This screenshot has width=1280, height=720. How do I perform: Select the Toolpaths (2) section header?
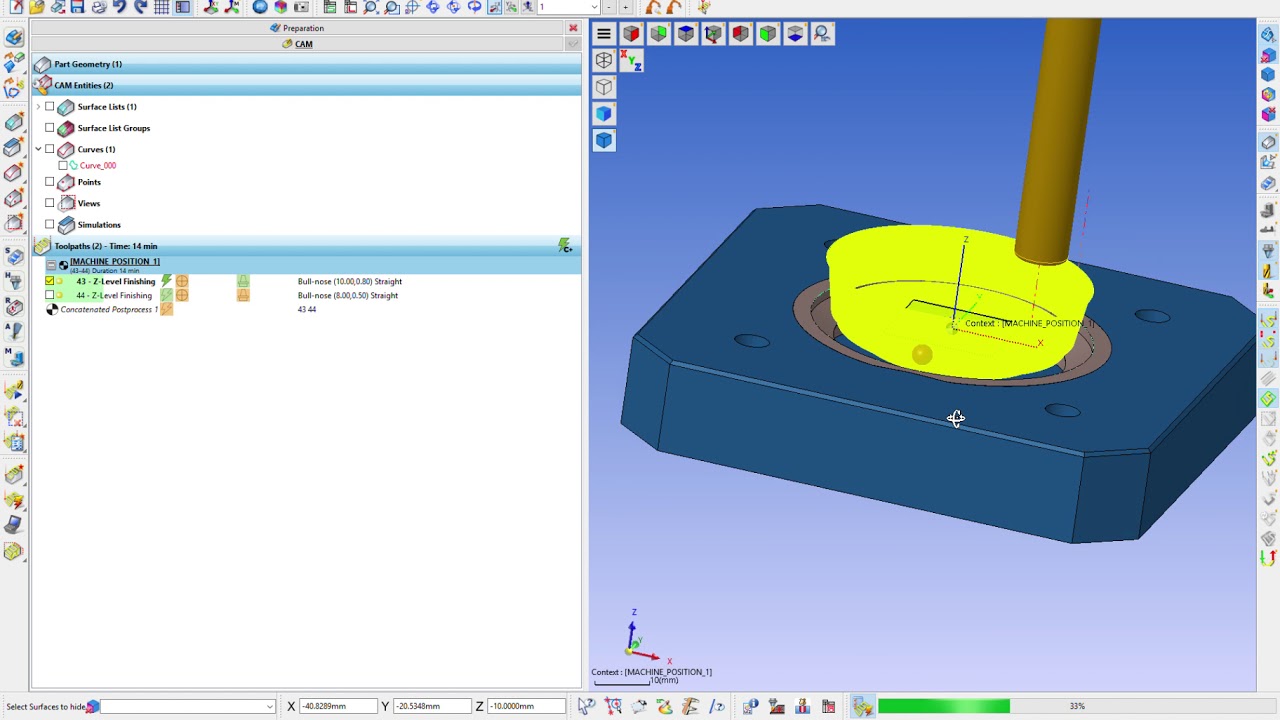click(x=306, y=246)
